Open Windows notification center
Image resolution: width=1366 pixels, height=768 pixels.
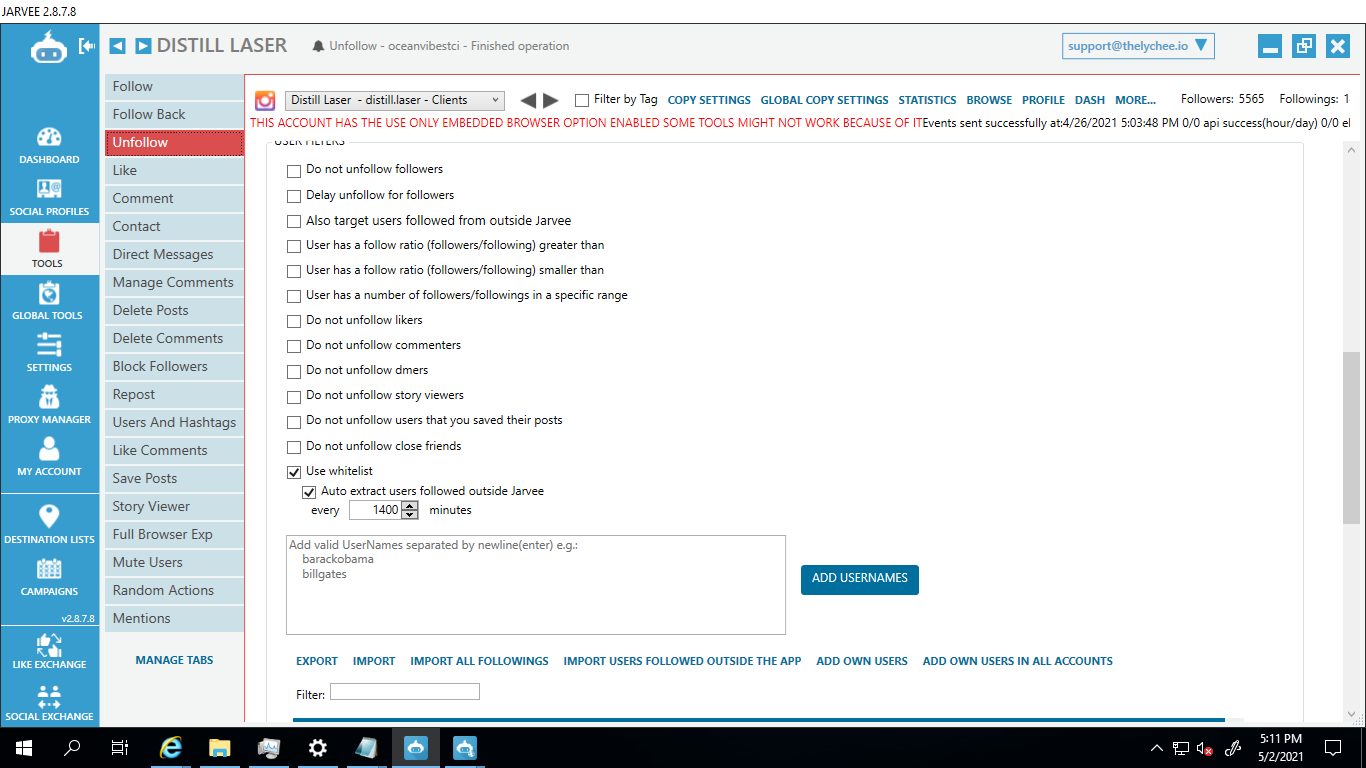coord(1333,747)
